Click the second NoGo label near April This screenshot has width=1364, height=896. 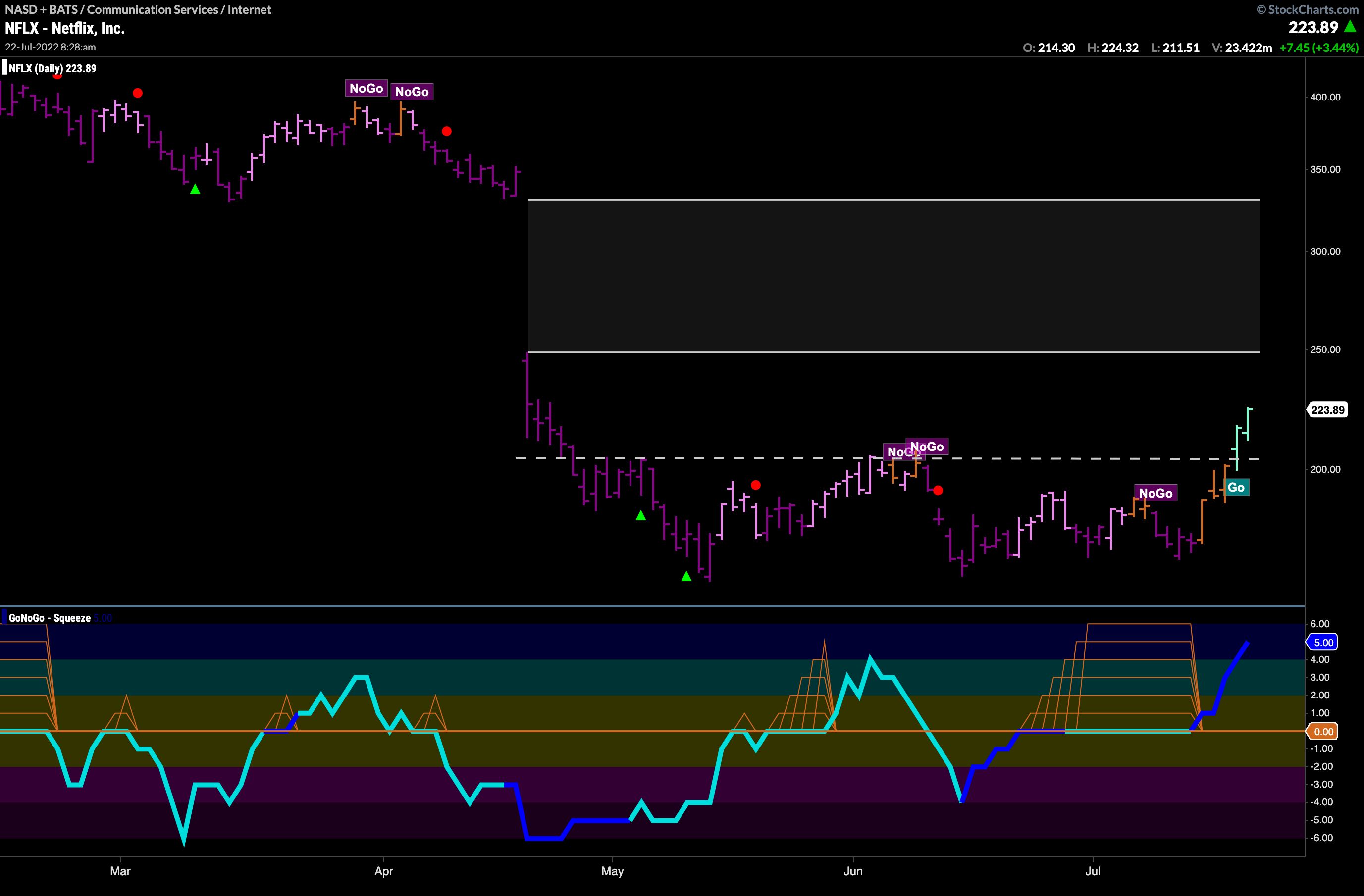[x=412, y=92]
